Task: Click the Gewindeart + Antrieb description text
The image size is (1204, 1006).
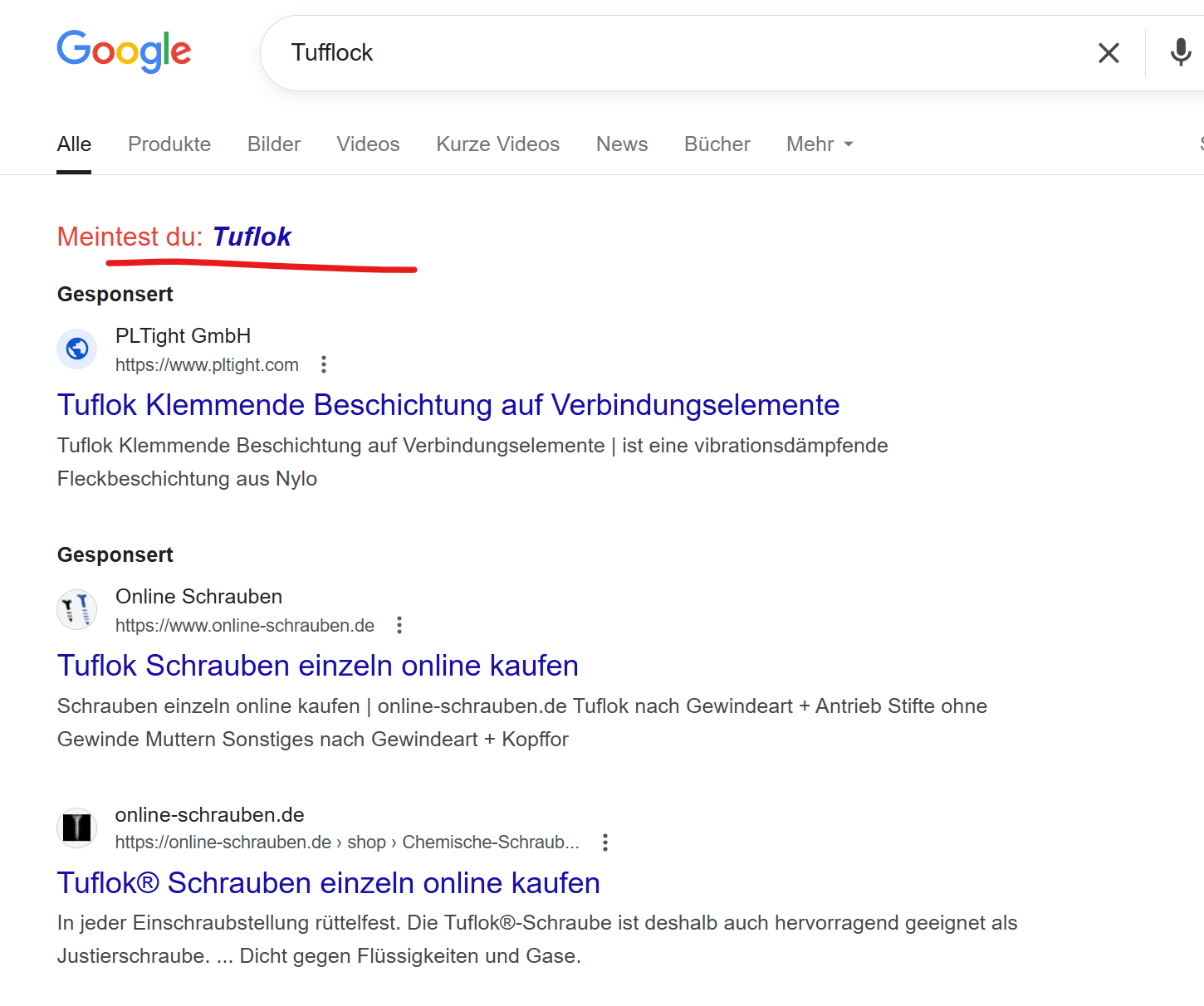Action: coord(522,723)
